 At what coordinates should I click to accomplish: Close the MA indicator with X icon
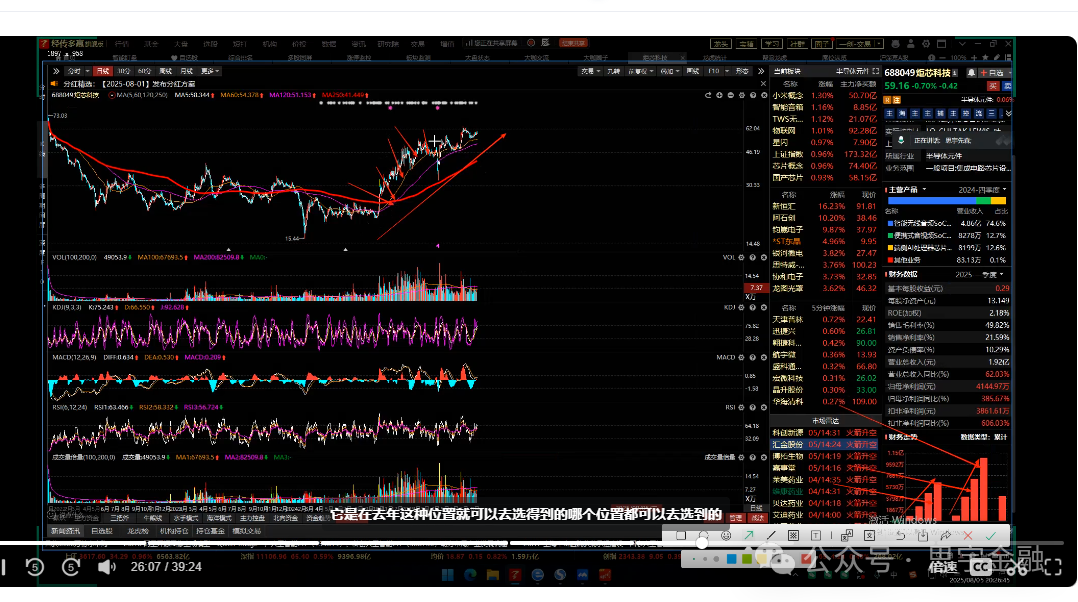764,95
